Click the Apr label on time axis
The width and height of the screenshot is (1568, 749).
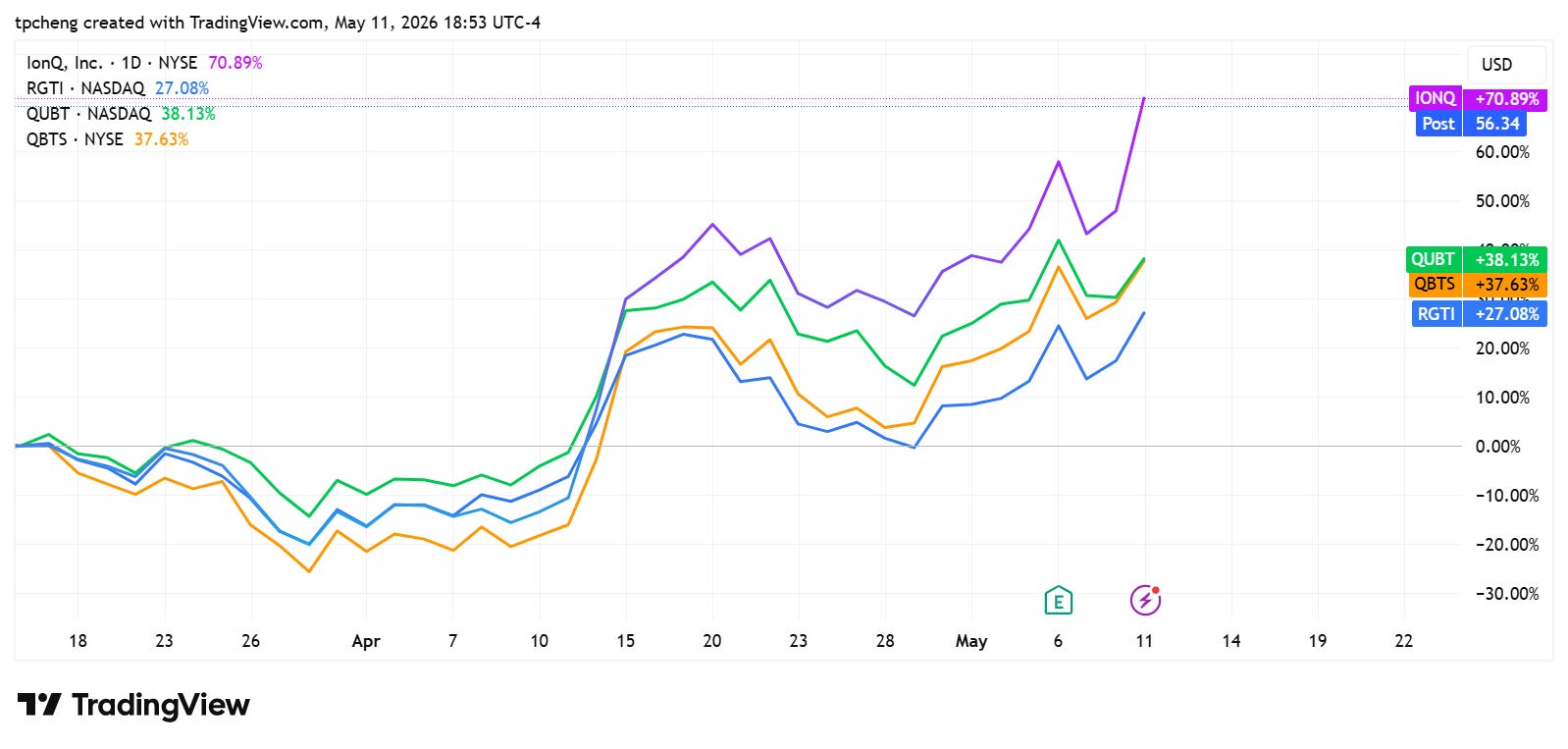pyautogui.click(x=365, y=641)
